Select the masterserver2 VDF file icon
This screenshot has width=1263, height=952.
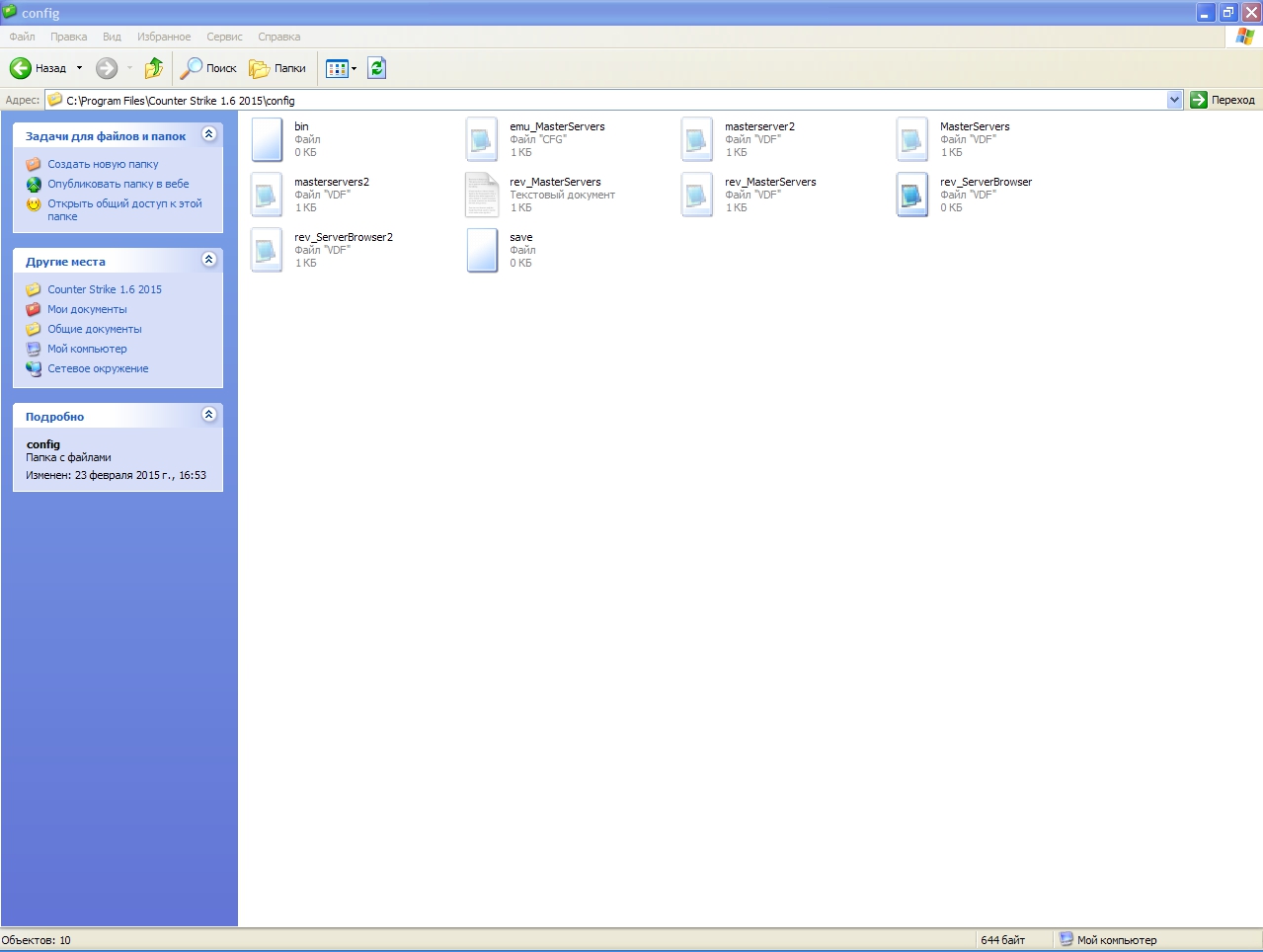point(697,139)
